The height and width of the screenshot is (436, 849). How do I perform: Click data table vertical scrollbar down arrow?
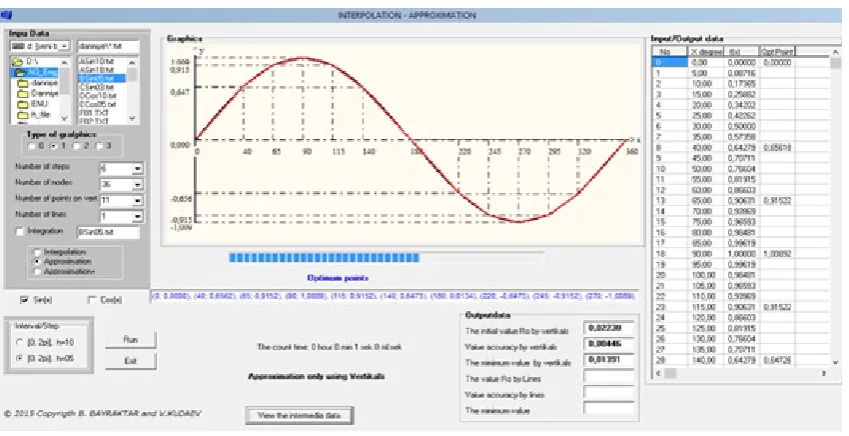point(835,362)
